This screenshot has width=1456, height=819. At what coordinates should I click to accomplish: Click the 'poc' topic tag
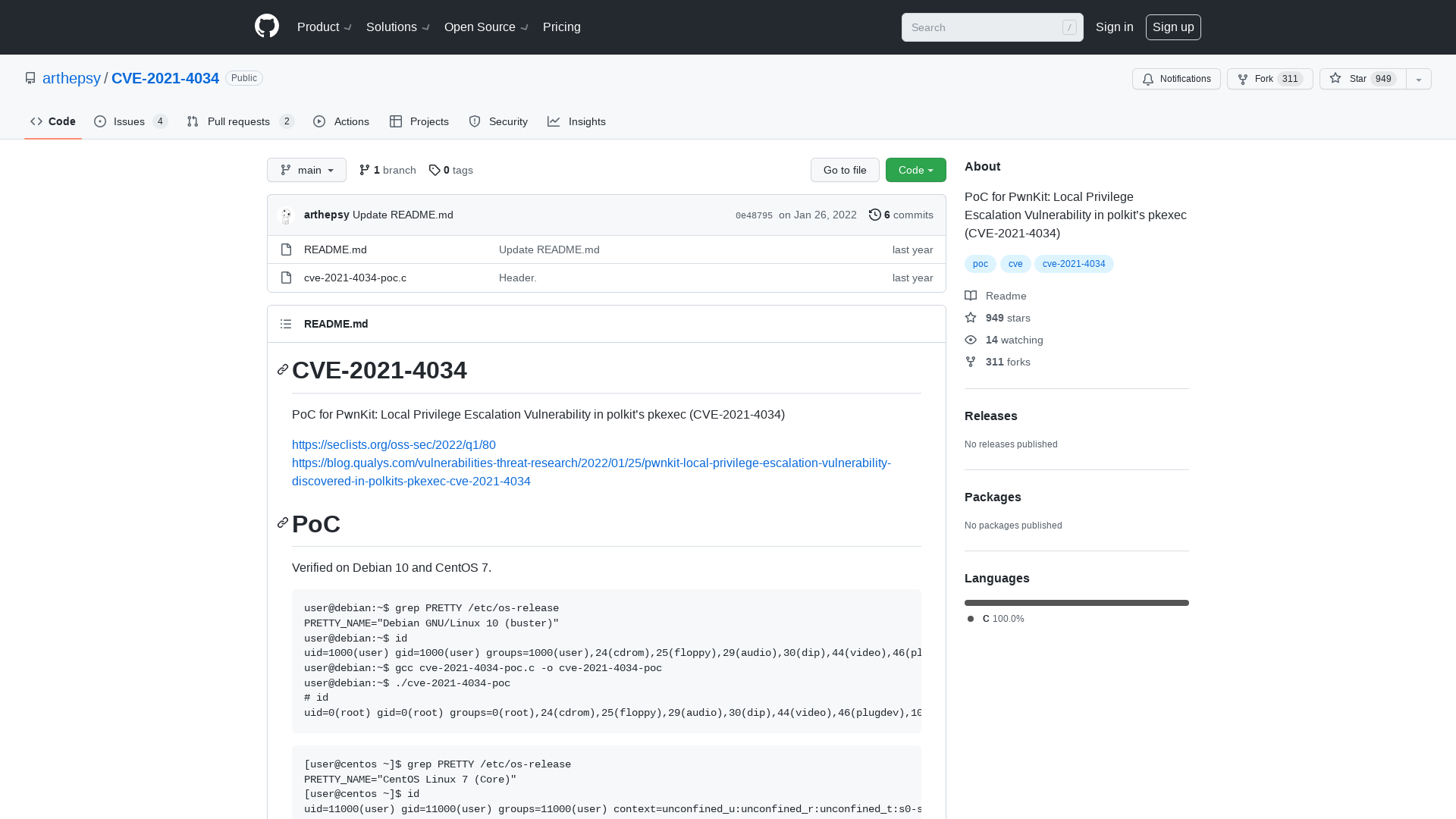click(x=981, y=264)
